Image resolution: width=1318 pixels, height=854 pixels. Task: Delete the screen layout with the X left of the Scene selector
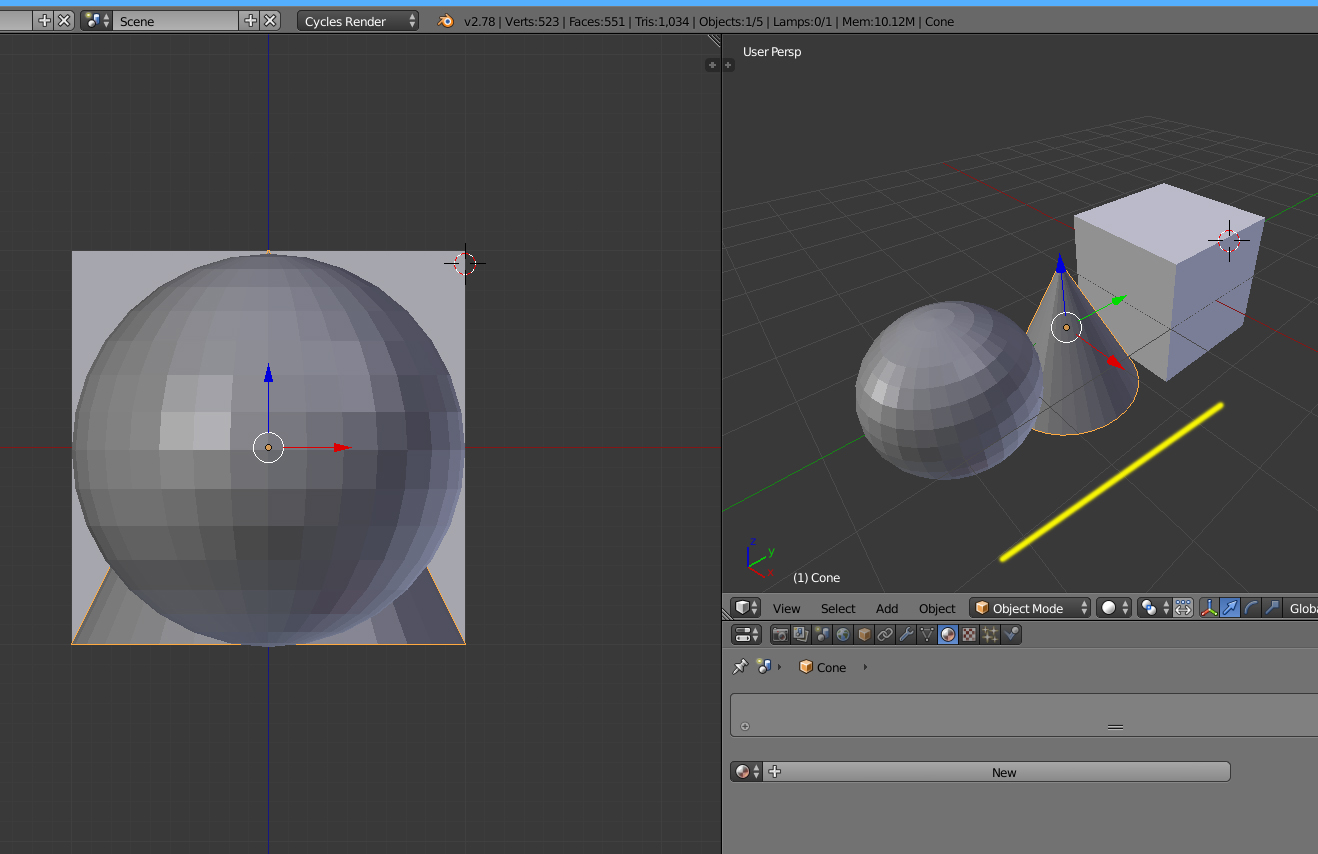coord(64,20)
